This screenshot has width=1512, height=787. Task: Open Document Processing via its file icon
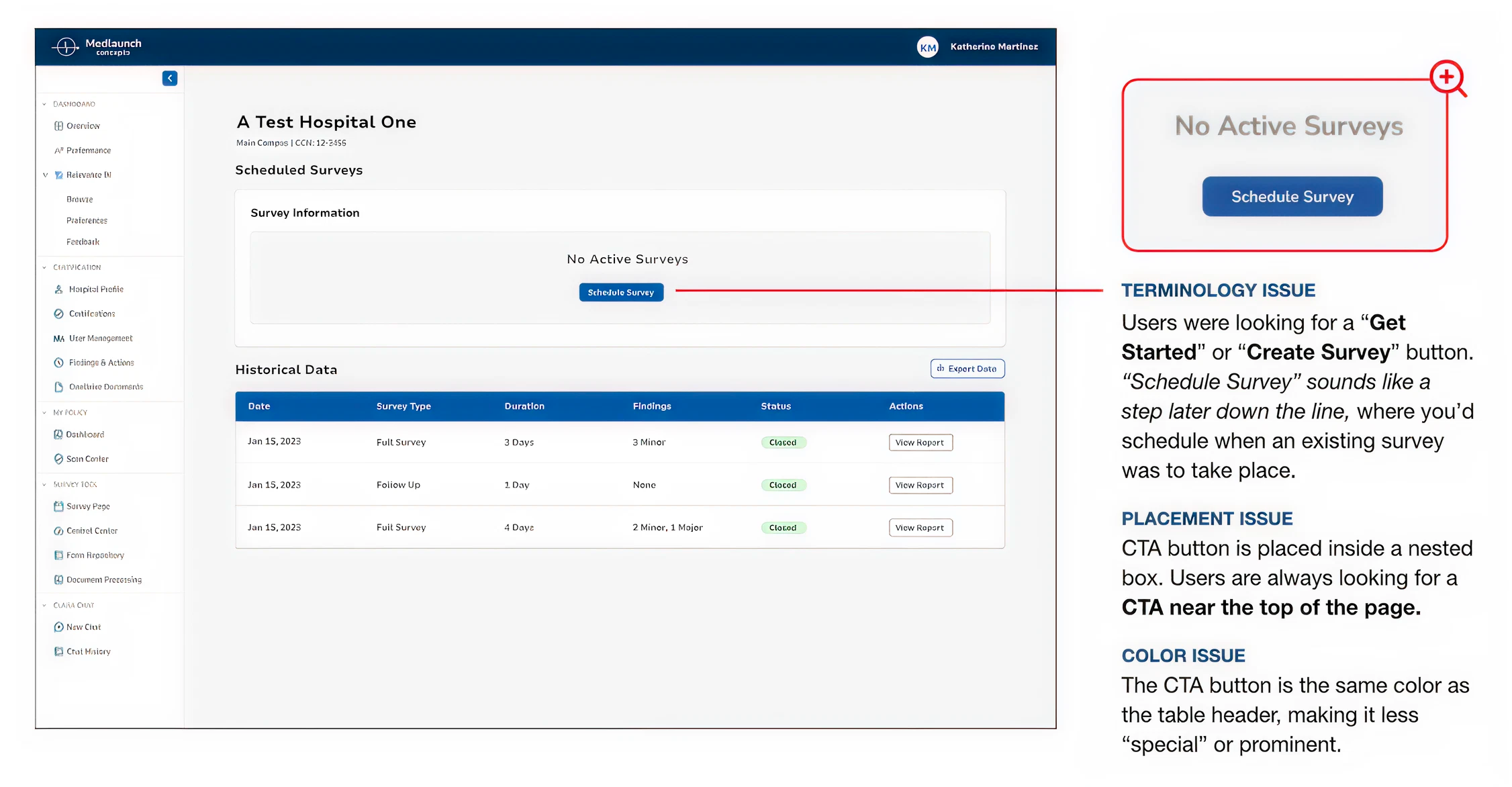pyautogui.click(x=58, y=580)
